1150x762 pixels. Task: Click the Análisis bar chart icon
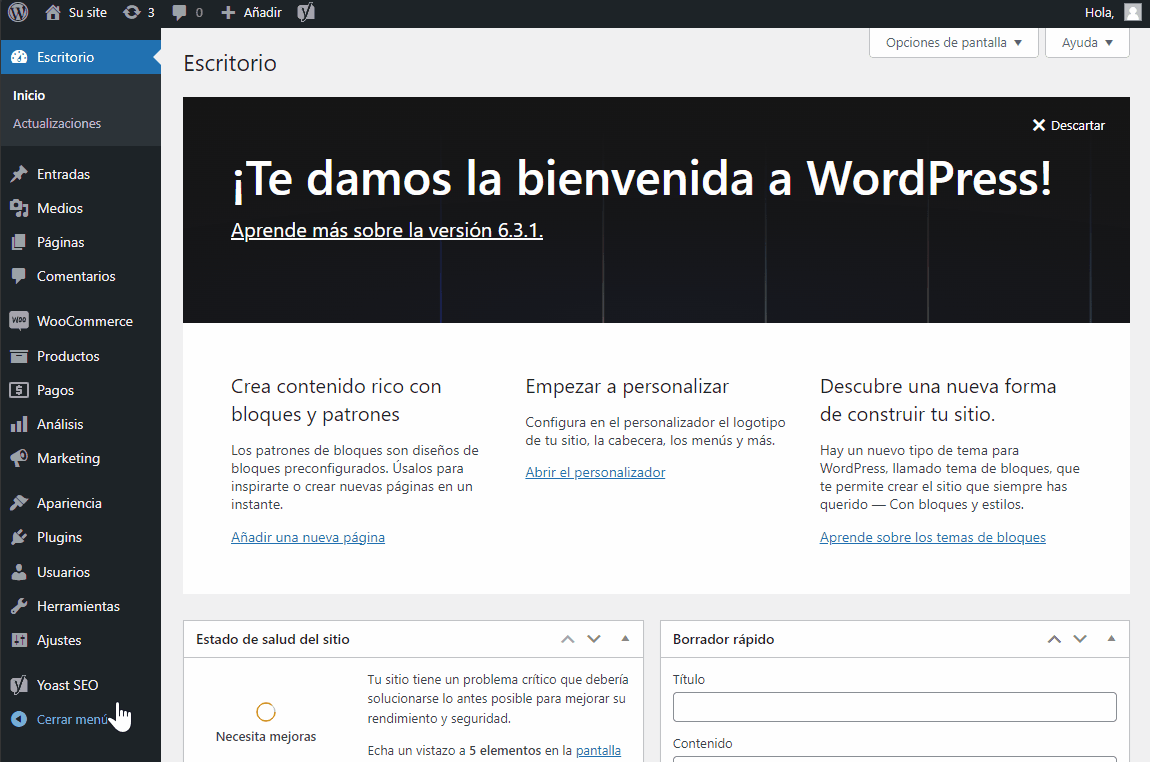tap(19, 425)
